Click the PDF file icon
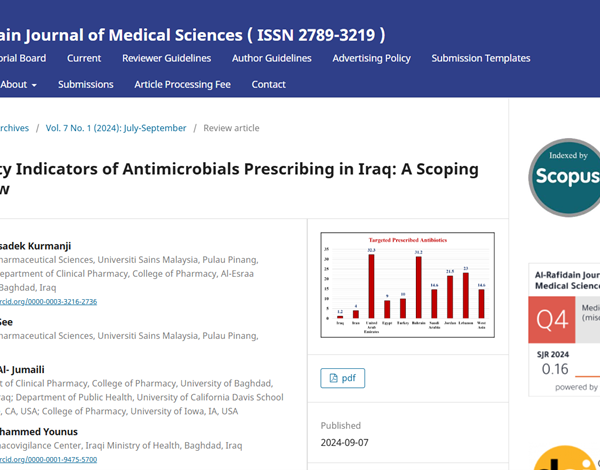The image size is (600, 470). pos(332,378)
